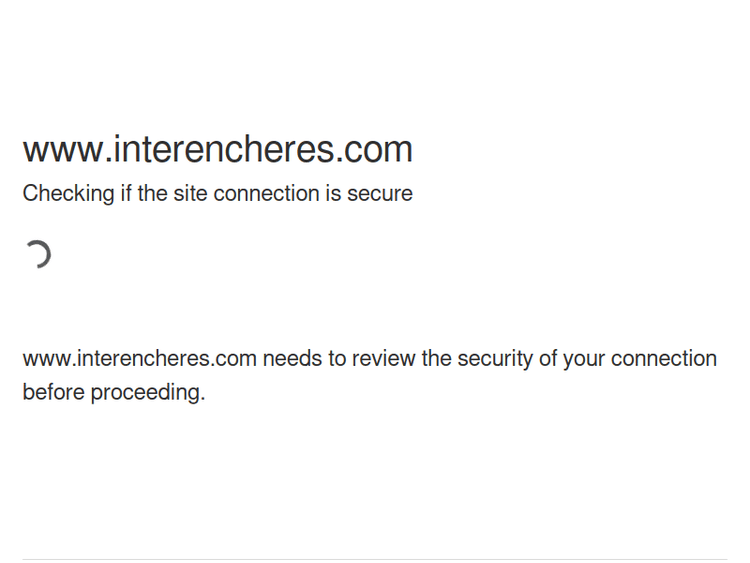
Task: Click the word "Checking" in the subtitle
Action: [x=68, y=194]
